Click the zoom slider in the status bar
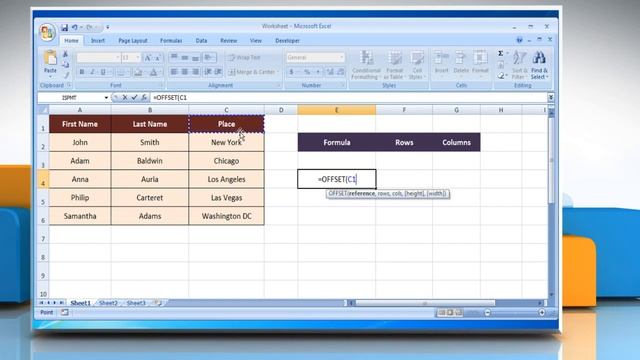Screen dimensions: 640x360 point(514,313)
